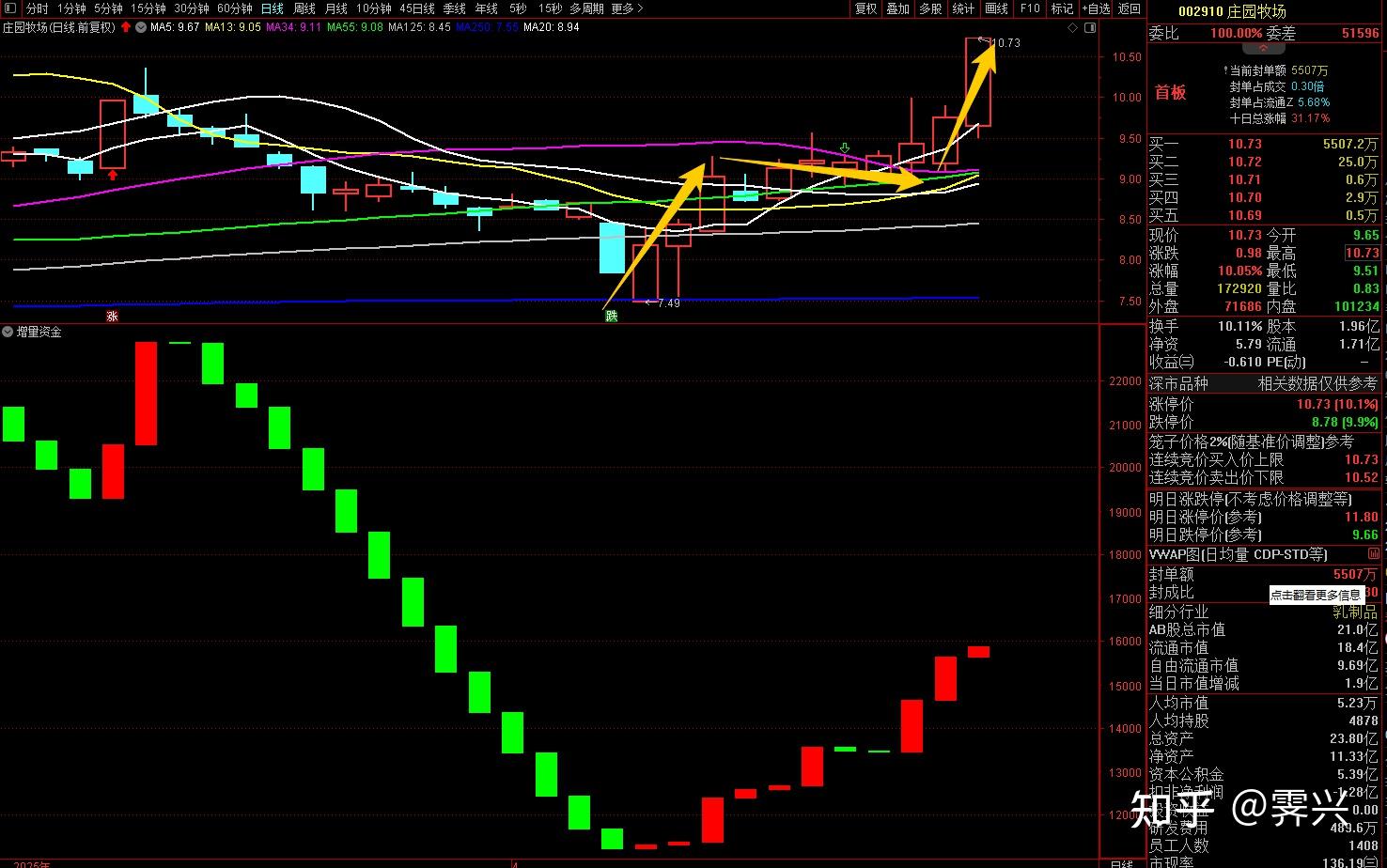
Task: Click the red 涨 marker on chart
Action: click(x=112, y=316)
